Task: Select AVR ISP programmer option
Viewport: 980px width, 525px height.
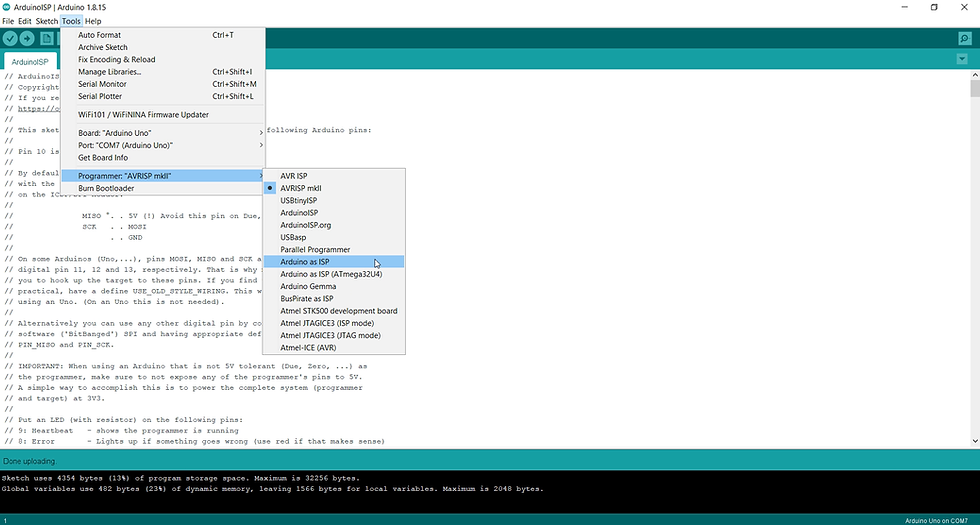Action: point(334,176)
